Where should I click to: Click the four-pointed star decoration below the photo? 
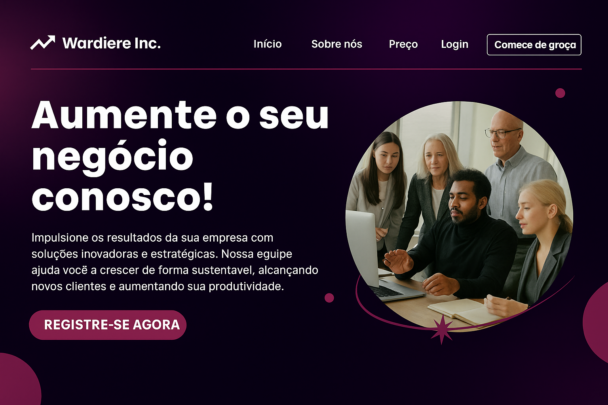(442, 330)
